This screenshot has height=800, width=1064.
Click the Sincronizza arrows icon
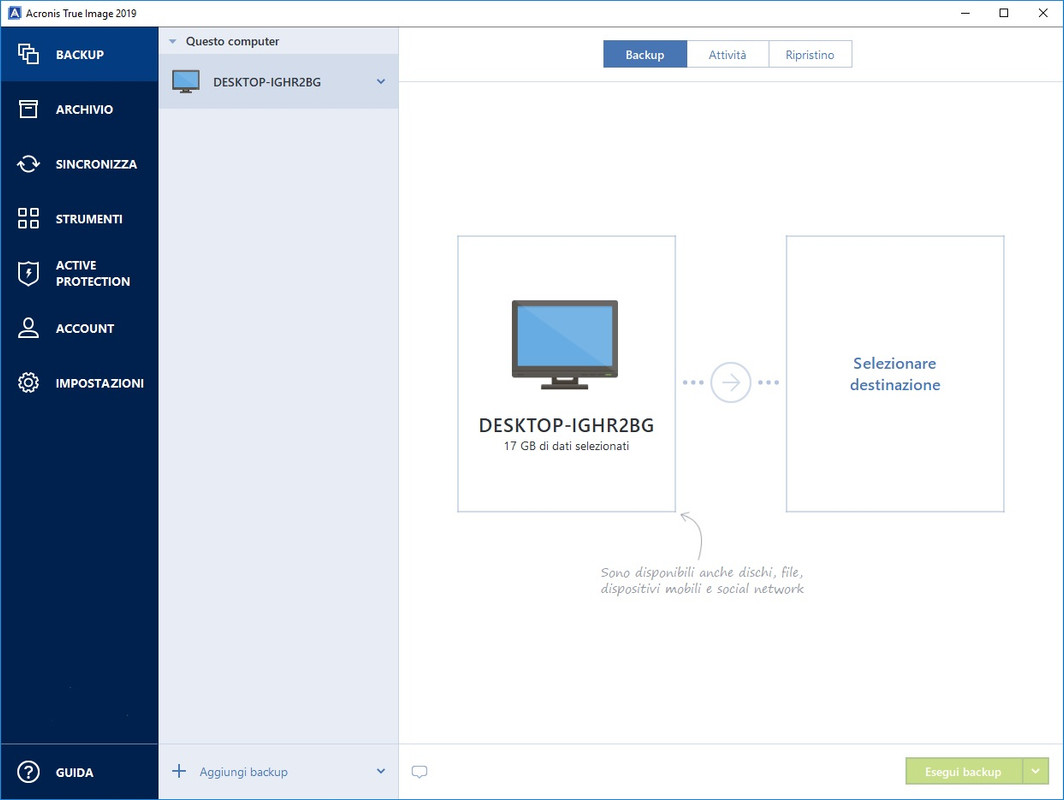point(28,164)
